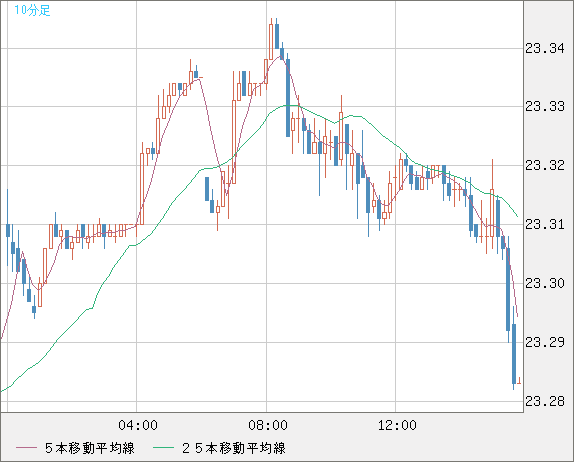This screenshot has width=574, height=462.
Task: Click the green 25-bar moving average legend line
Action: (163, 448)
